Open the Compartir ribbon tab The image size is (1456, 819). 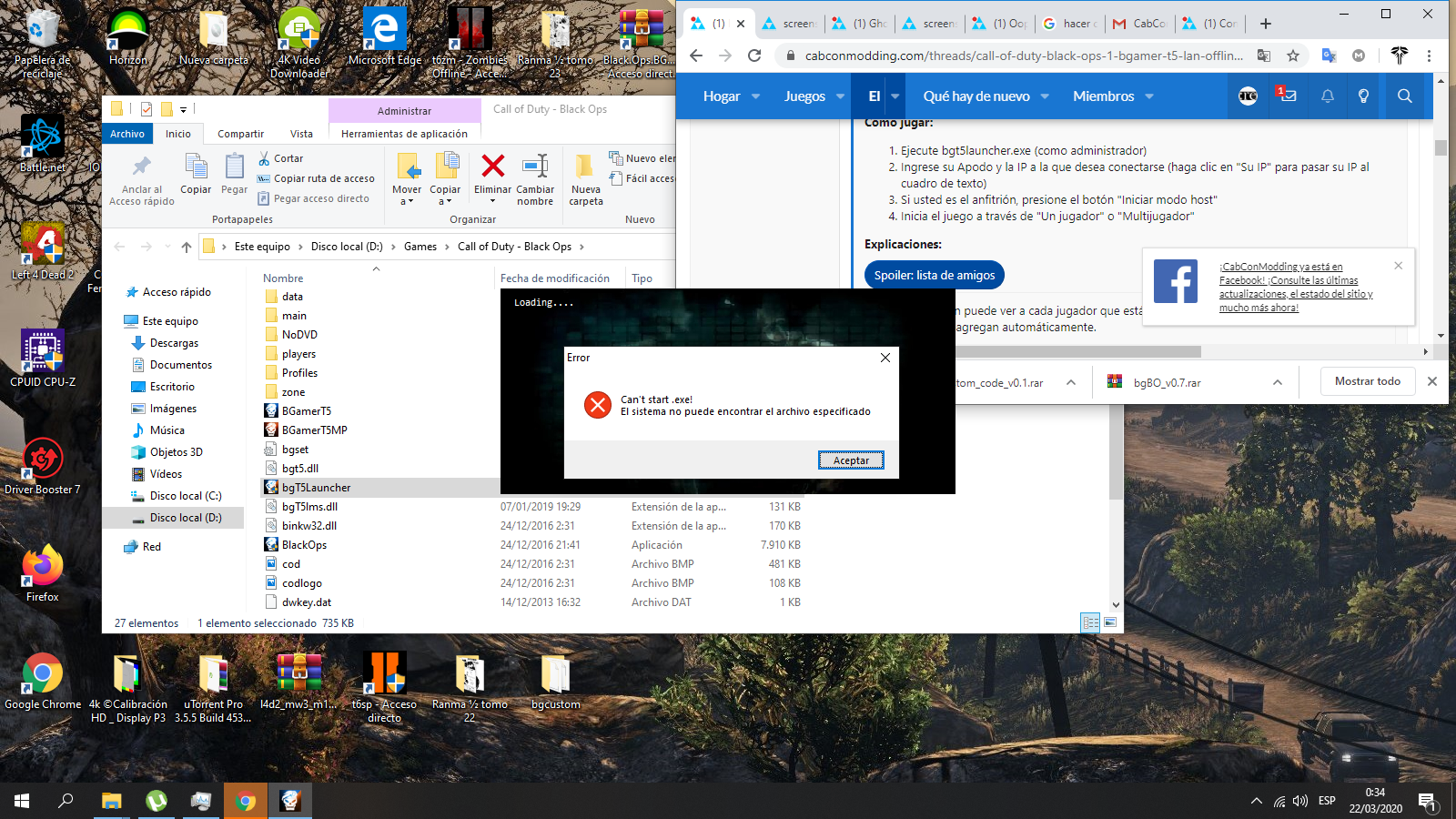pyautogui.click(x=240, y=134)
